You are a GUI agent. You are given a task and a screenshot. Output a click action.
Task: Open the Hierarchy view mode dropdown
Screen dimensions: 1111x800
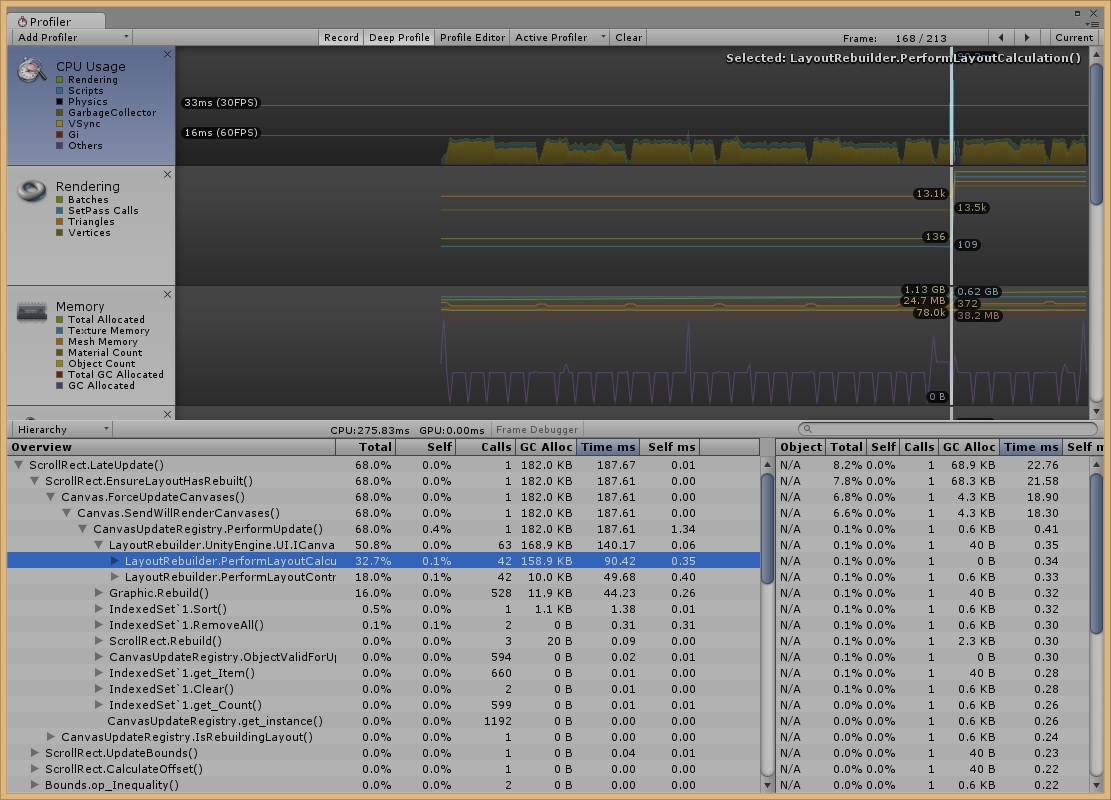(x=62, y=429)
